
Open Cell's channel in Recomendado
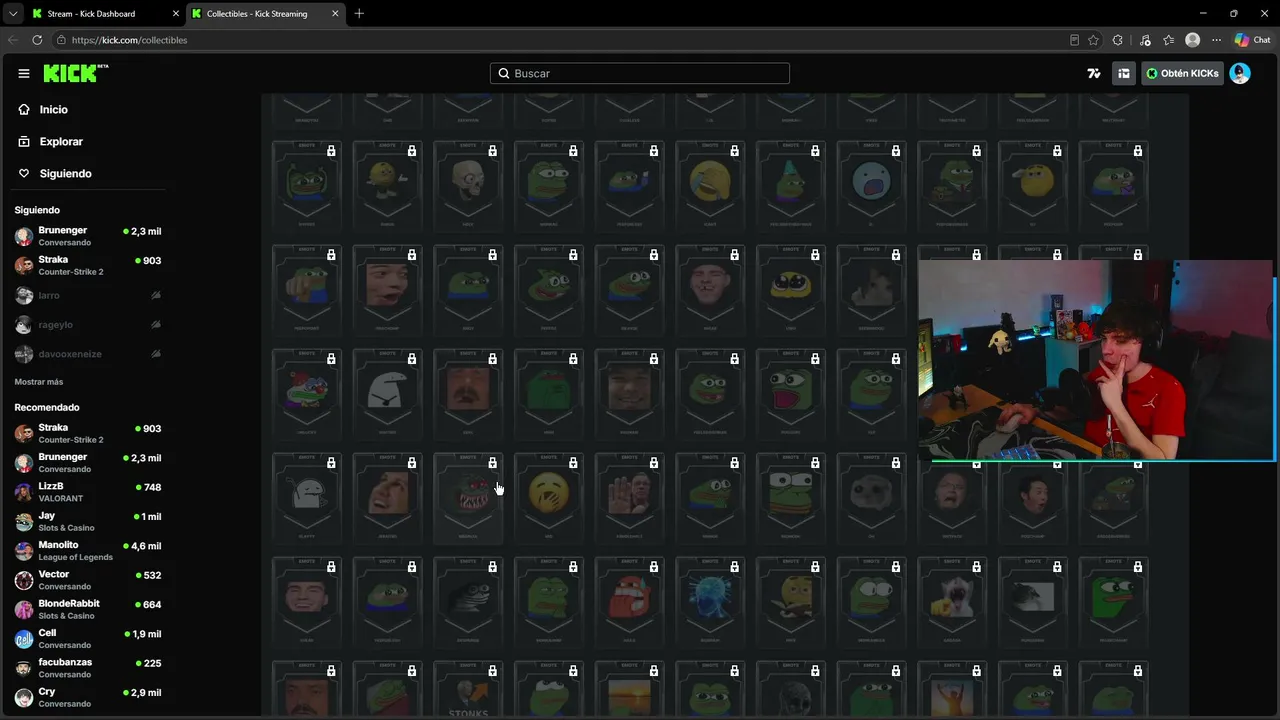coord(88,639)
